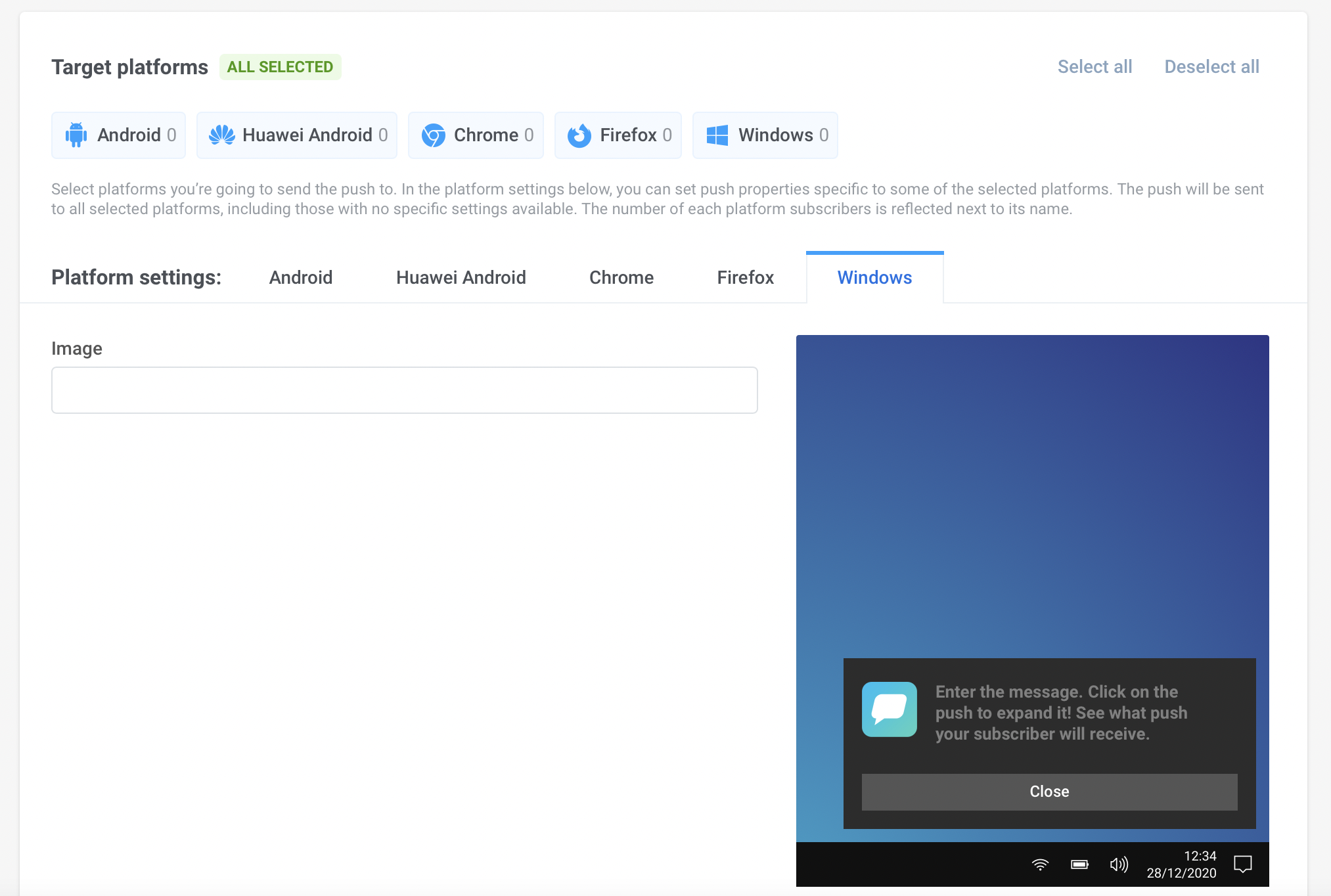The width and height of the screenshot is (1331, 896).
Task: Toggle the Android target platform chip
Action: (x=118, y=135)
